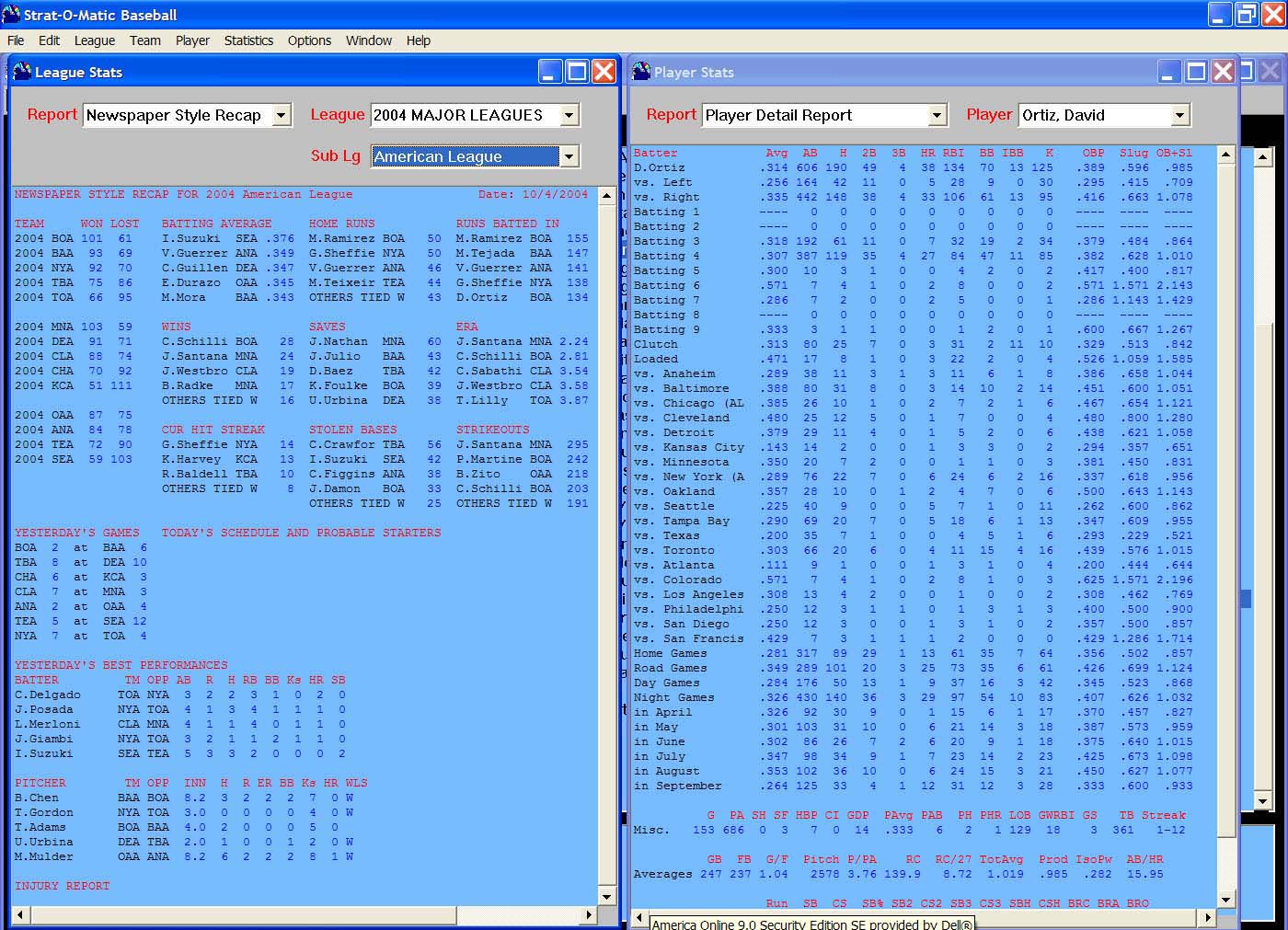Click the vs. Right split row
The height and width of the screenshot is (930, 1288).
914,197
